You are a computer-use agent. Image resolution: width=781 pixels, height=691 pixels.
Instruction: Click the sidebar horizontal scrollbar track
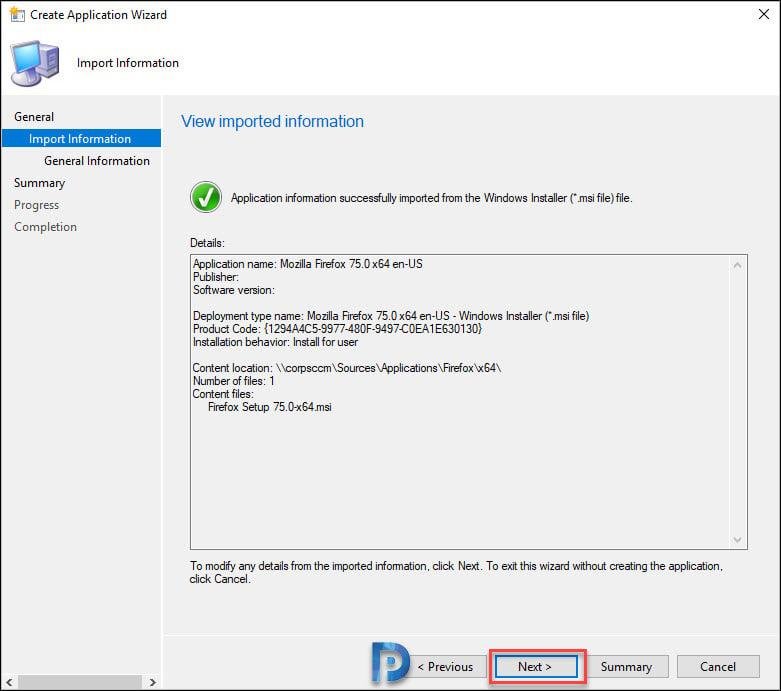pyautogui.click(x=80, y=682)
